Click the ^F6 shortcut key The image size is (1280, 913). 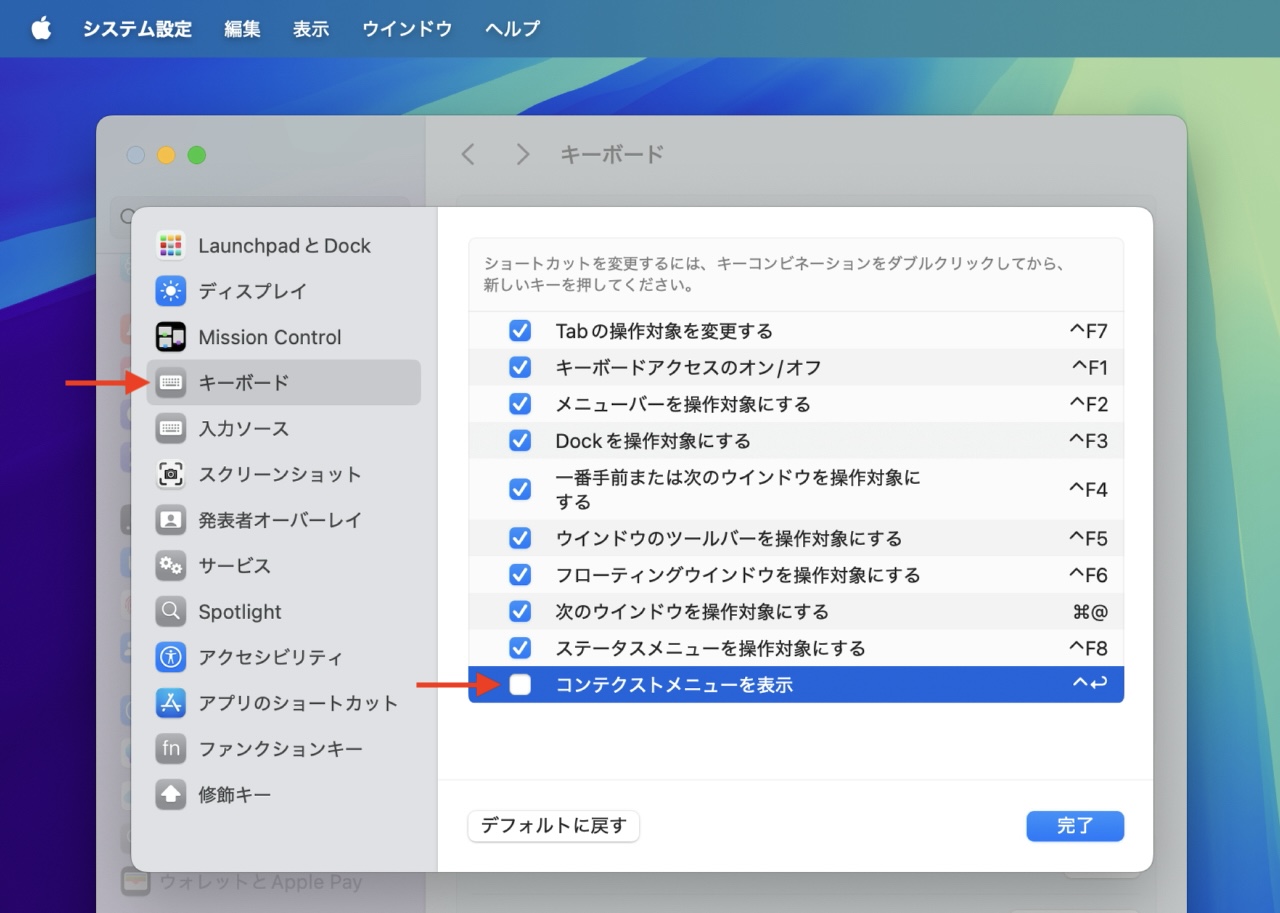(1089, 575)
